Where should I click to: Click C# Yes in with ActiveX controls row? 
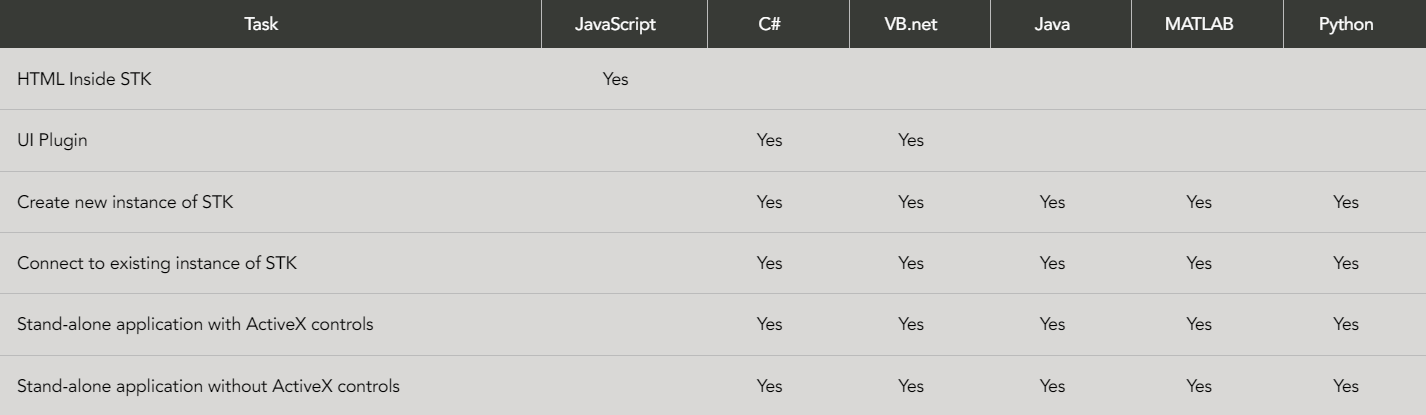pyautogui.click(x=770, y=325)
